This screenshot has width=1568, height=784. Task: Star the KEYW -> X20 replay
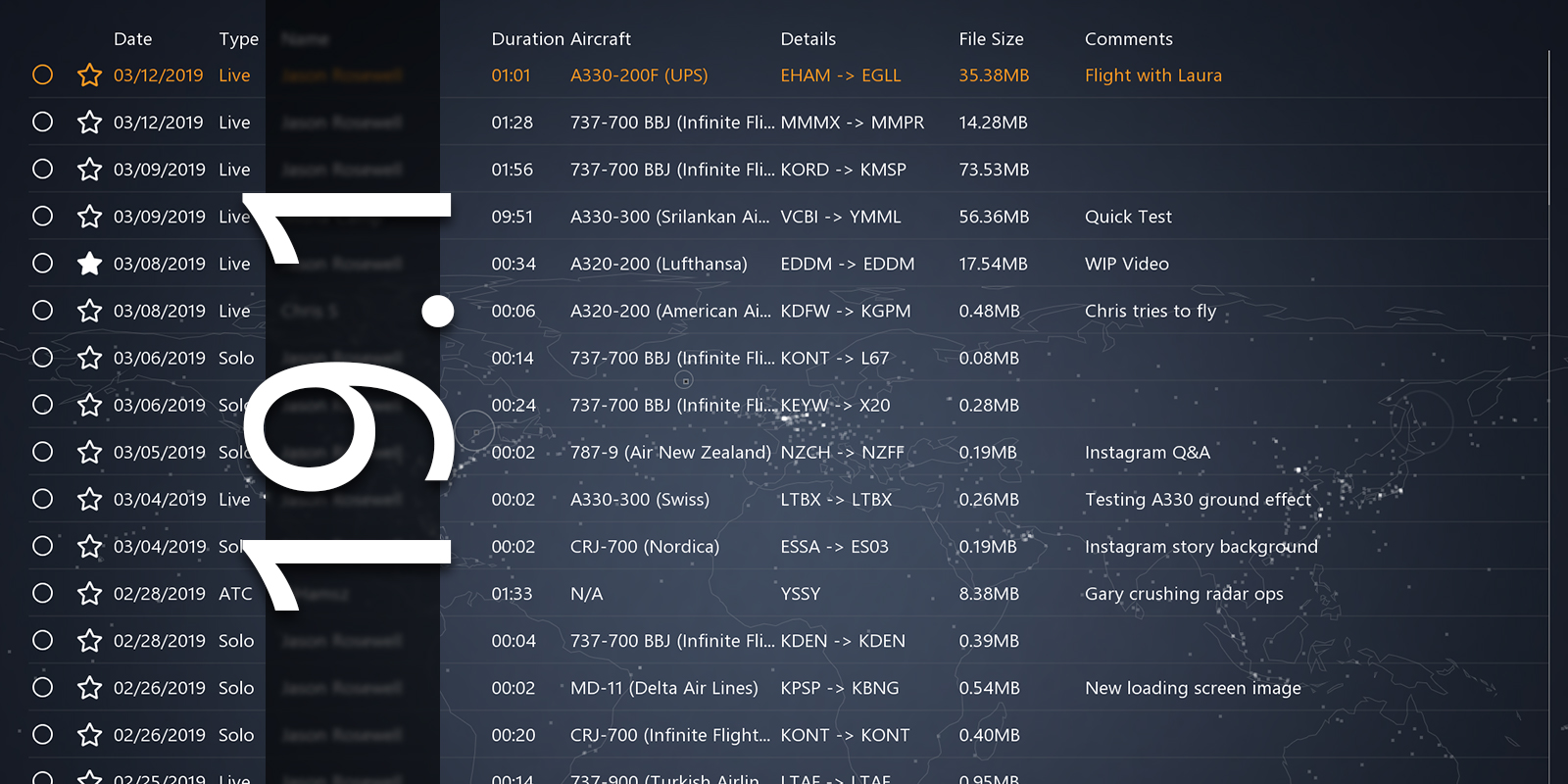coord(89,405)
